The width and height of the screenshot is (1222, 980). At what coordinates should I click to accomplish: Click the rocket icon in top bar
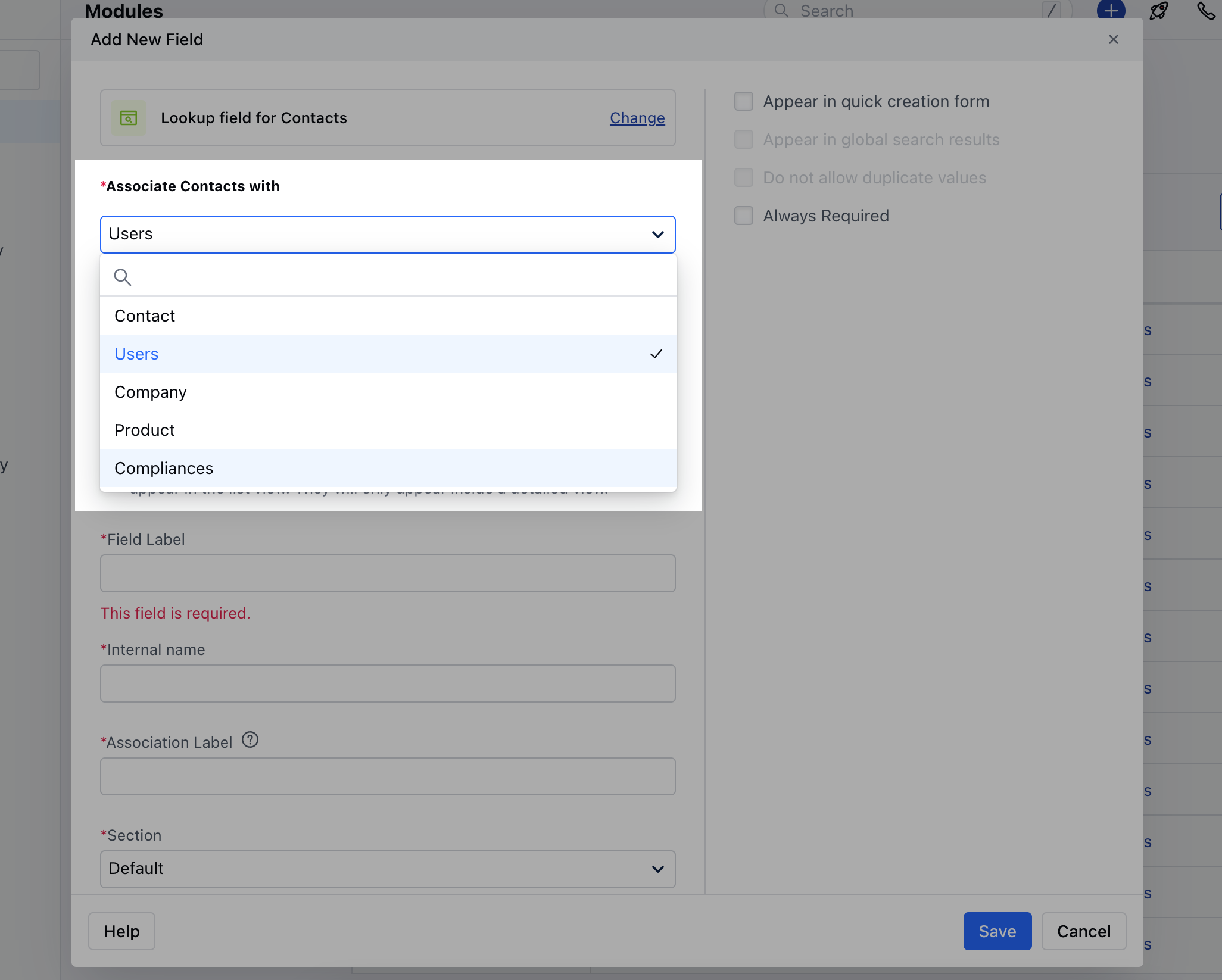click(x=1158, y=11)
